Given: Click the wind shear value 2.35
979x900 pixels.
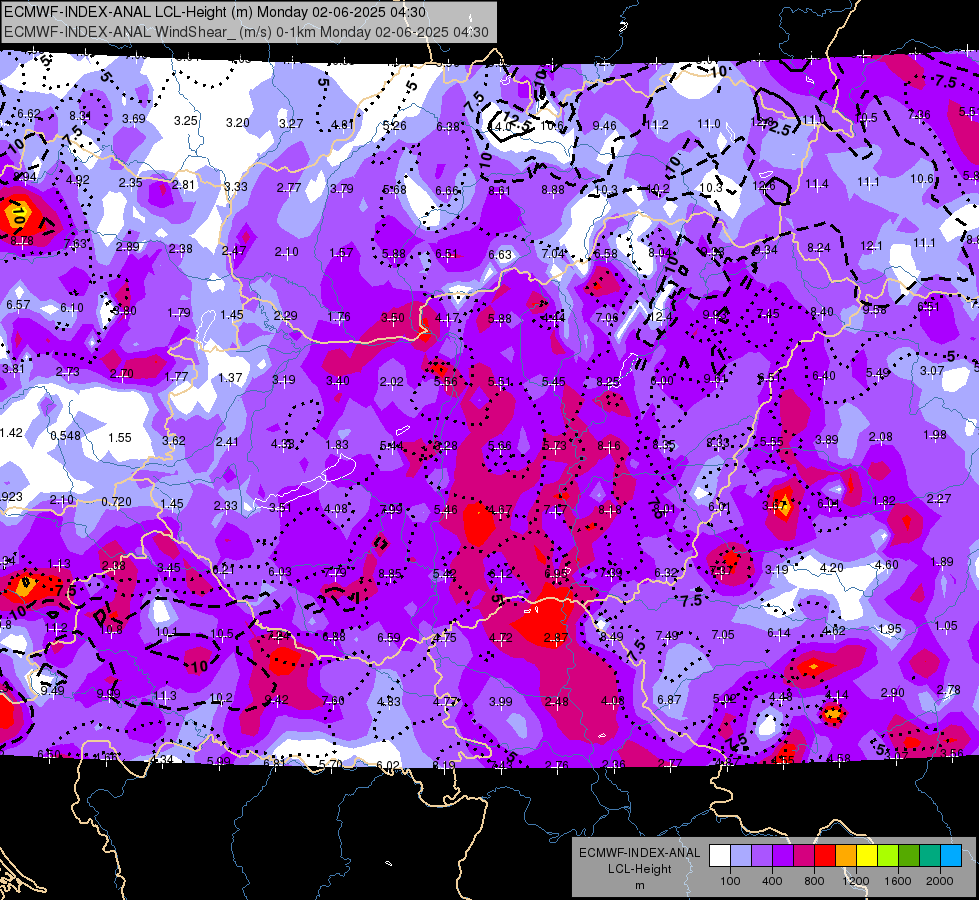Looking at the screenshot, I should (x=130, y=182).
